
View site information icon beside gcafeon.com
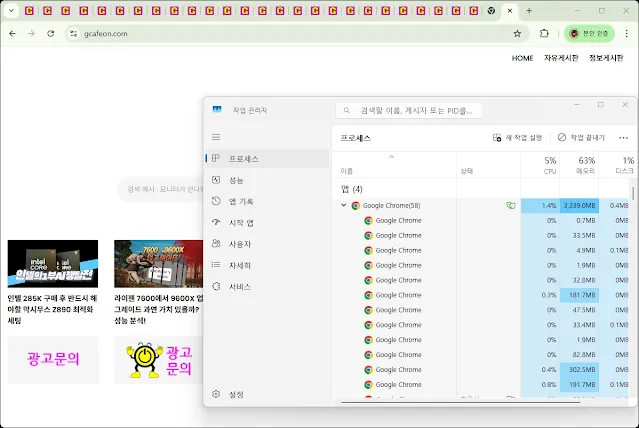coord(73,33)
